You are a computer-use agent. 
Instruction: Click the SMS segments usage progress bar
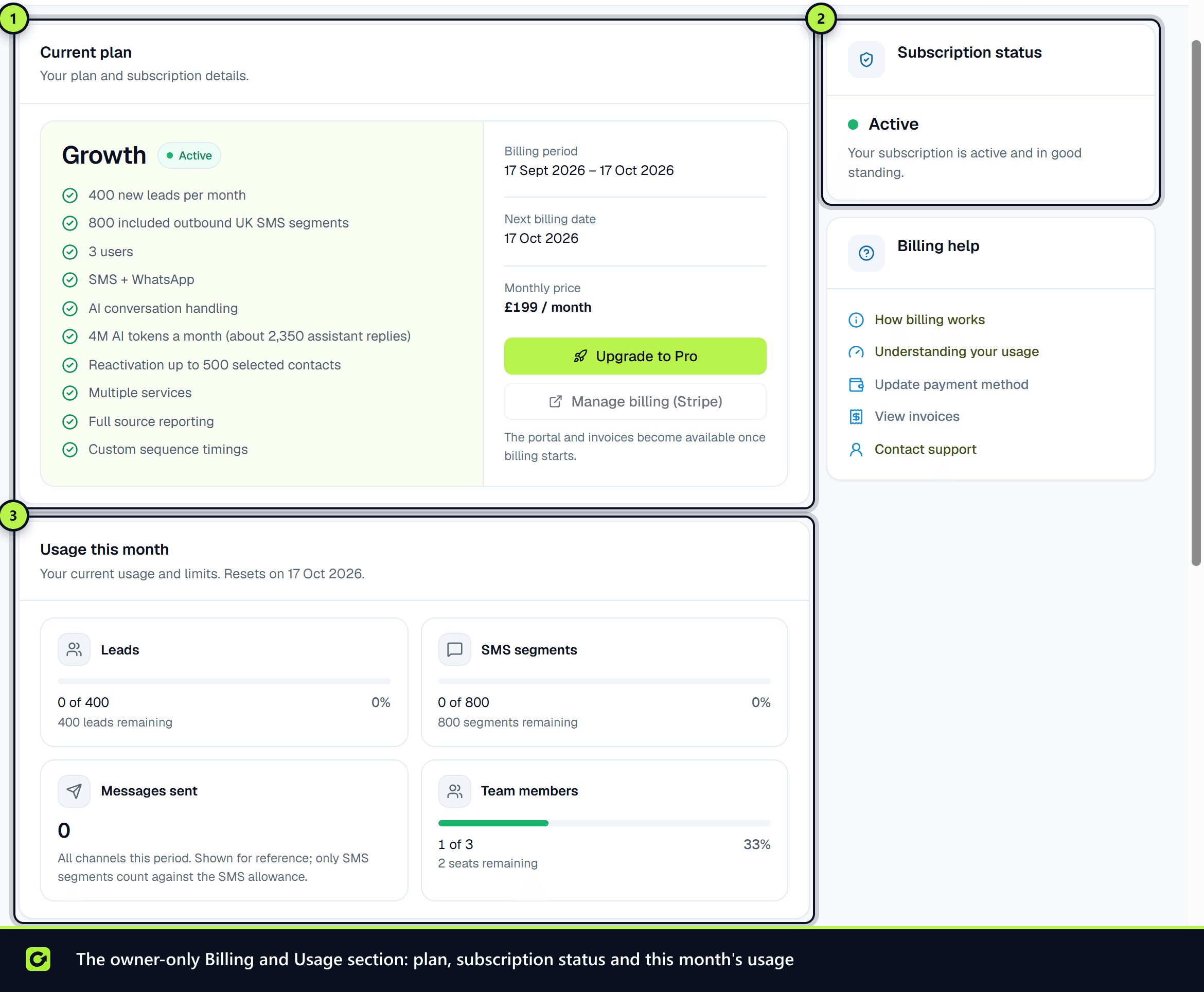coord(604,682)
